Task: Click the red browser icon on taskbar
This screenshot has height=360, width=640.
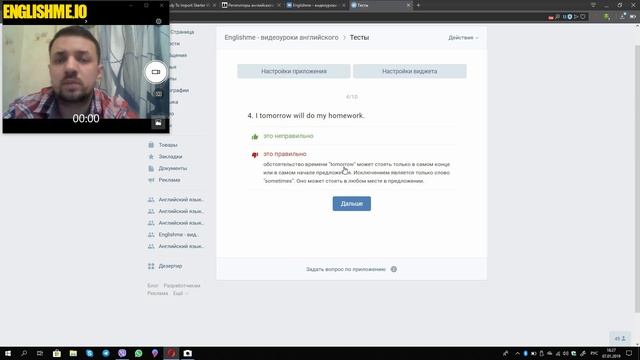Action: tap(171, 353)
